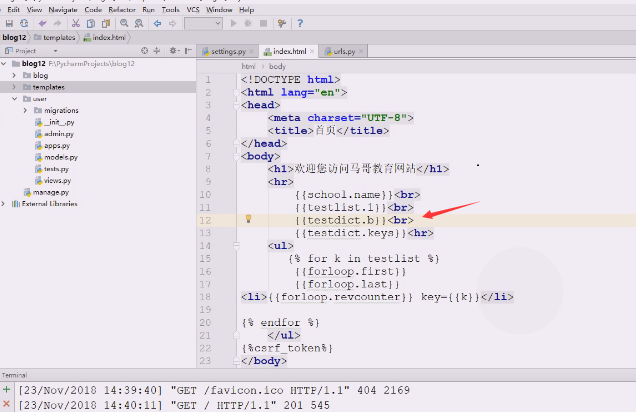Select models.py in project tree
Screen dimensions: 636x412
(x=56, y=157)
